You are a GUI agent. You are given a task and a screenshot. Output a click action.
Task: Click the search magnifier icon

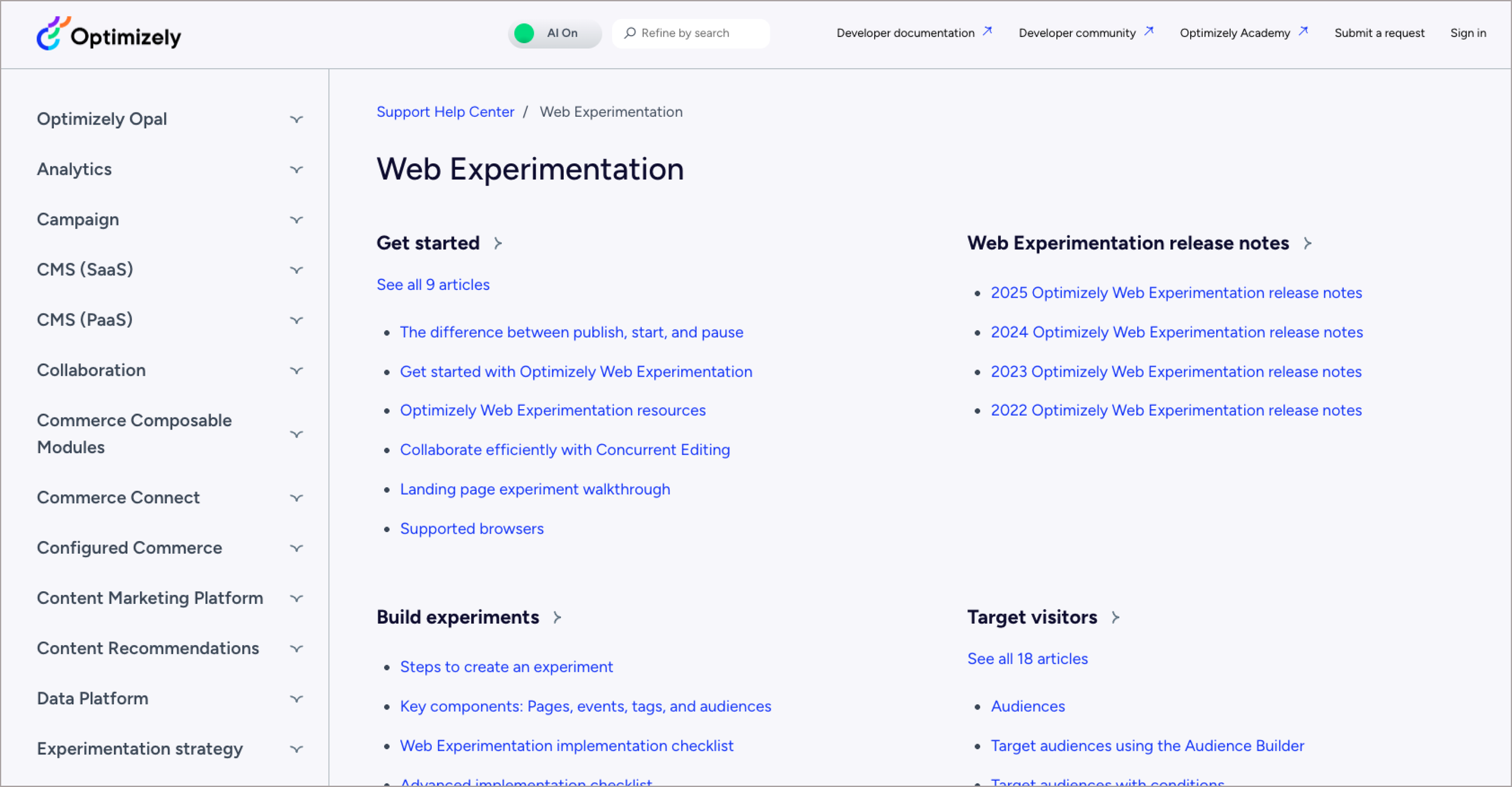[x=630, y=33]
